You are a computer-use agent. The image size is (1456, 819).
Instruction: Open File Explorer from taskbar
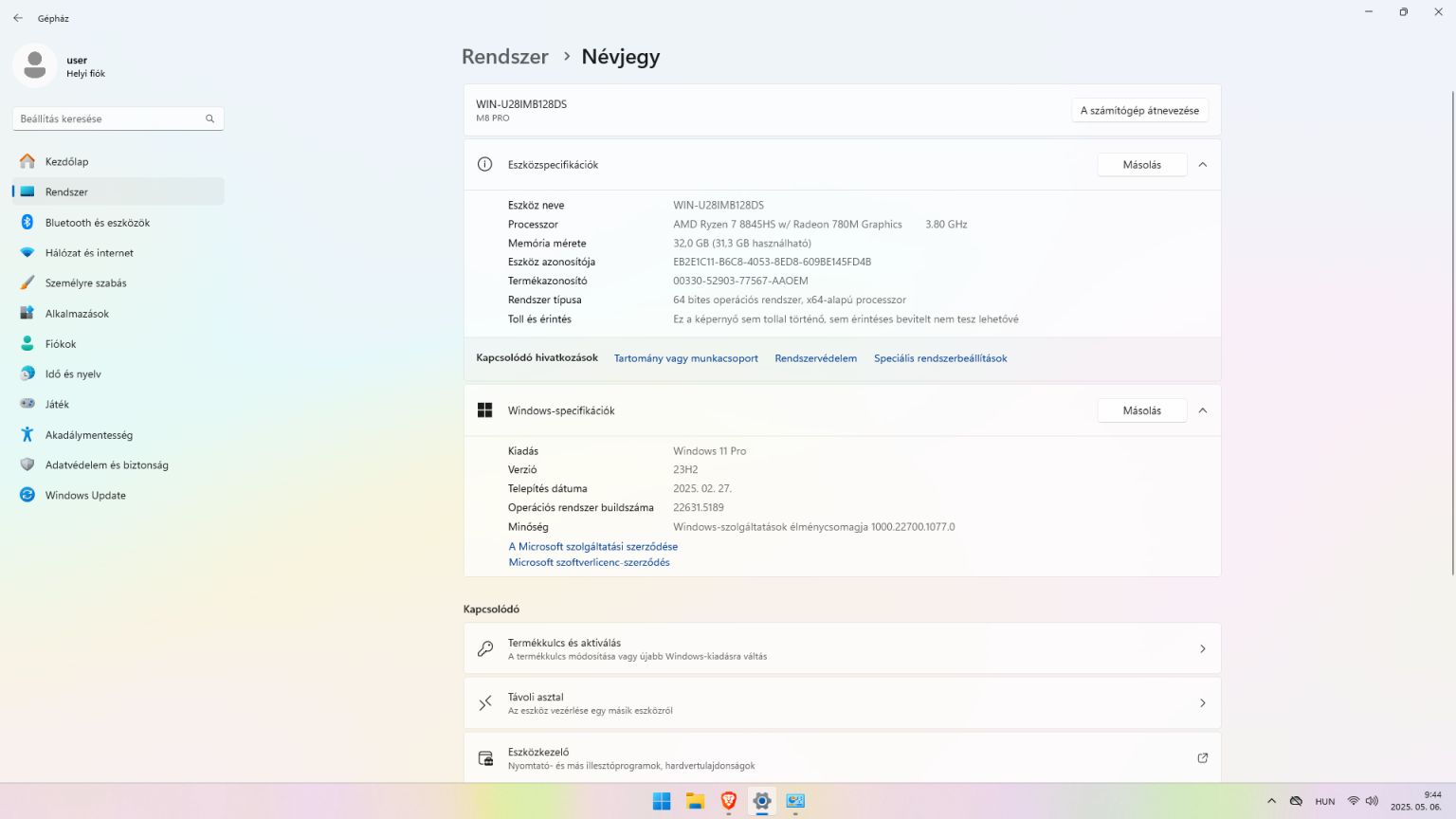(x=695, y=801)
